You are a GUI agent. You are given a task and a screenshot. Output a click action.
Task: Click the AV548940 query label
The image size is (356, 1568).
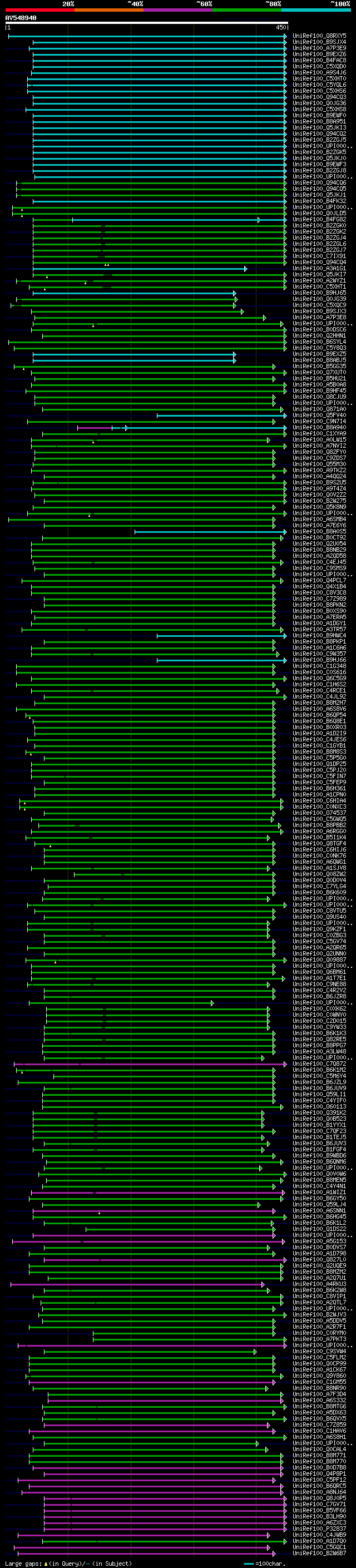(x=21, y=18)
